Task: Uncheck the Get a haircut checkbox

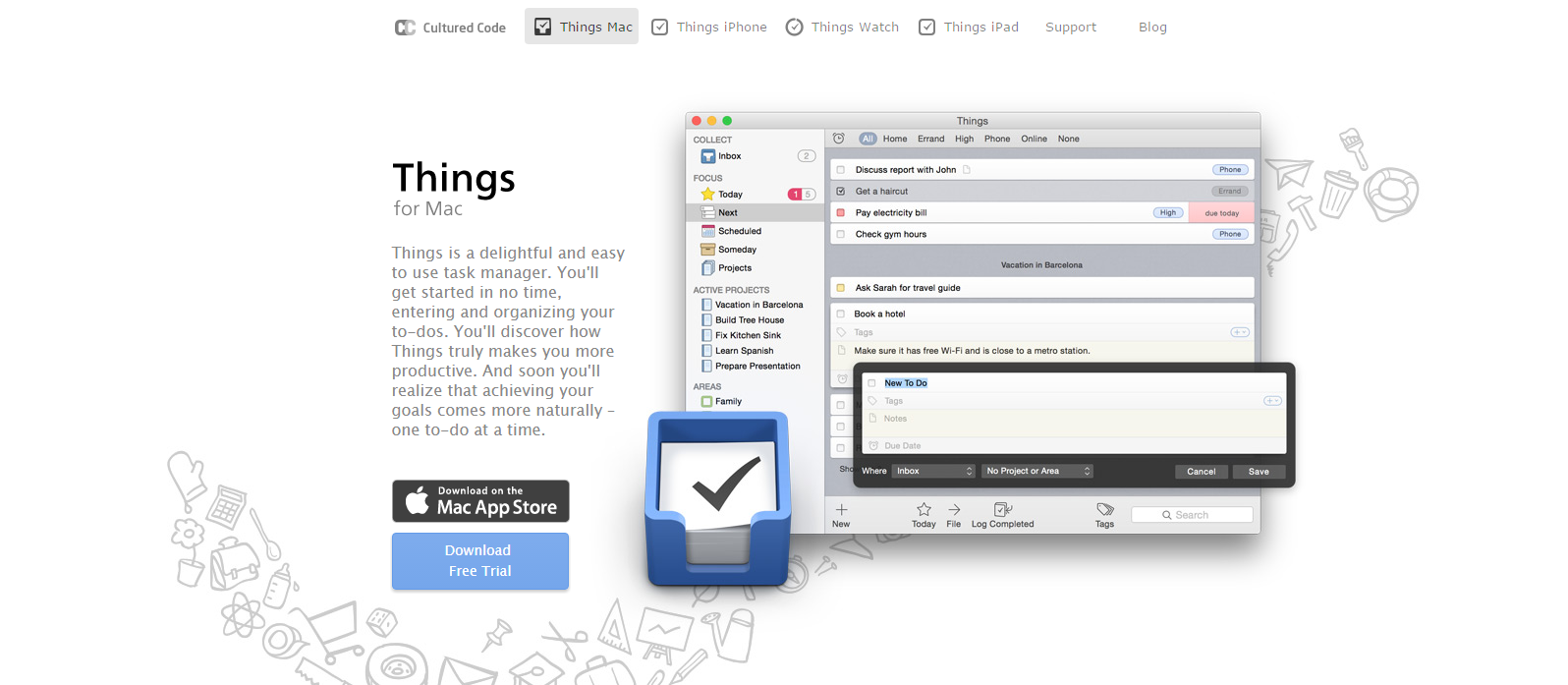Action: (840, 192)
